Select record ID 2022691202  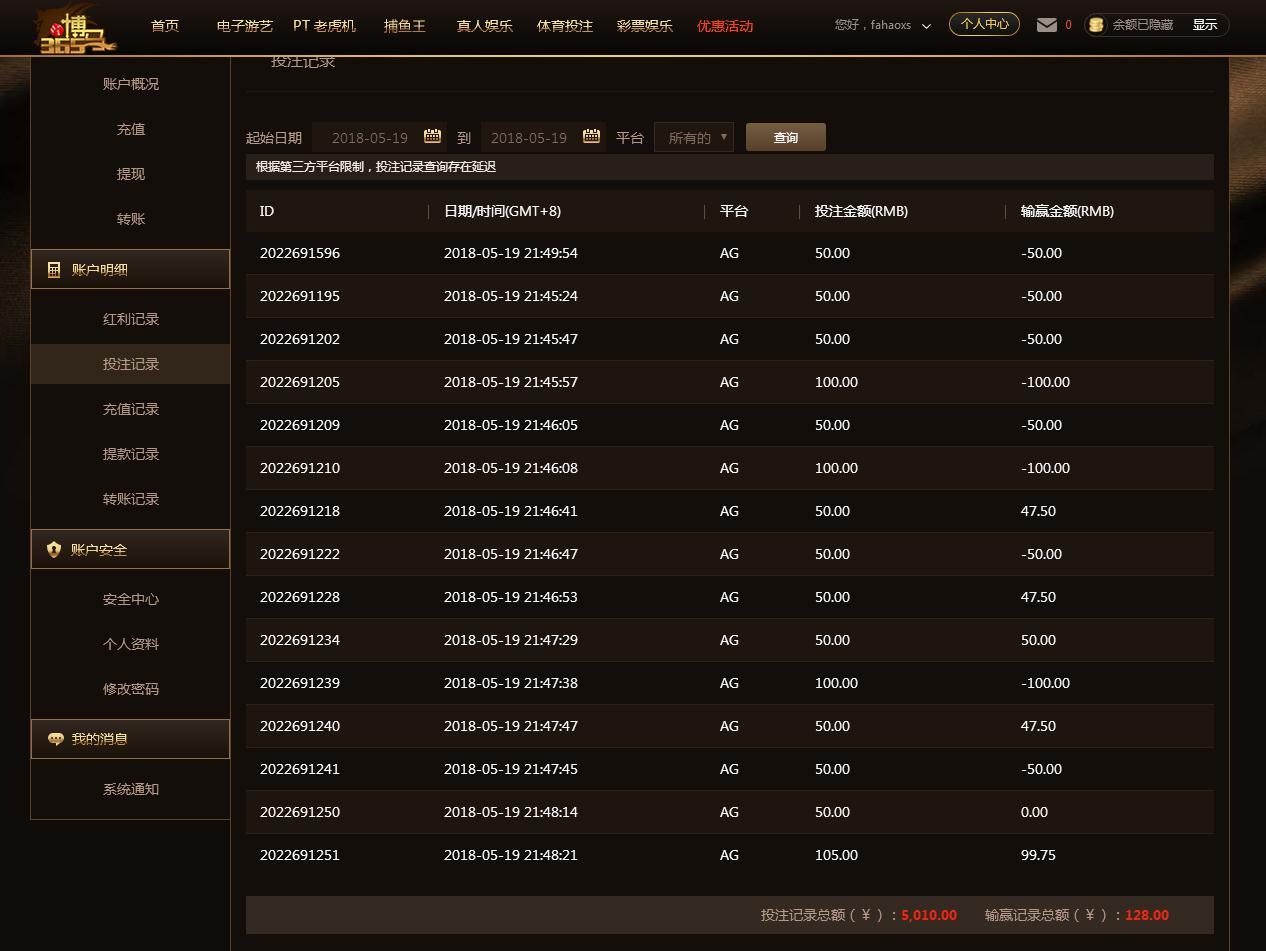300,339
